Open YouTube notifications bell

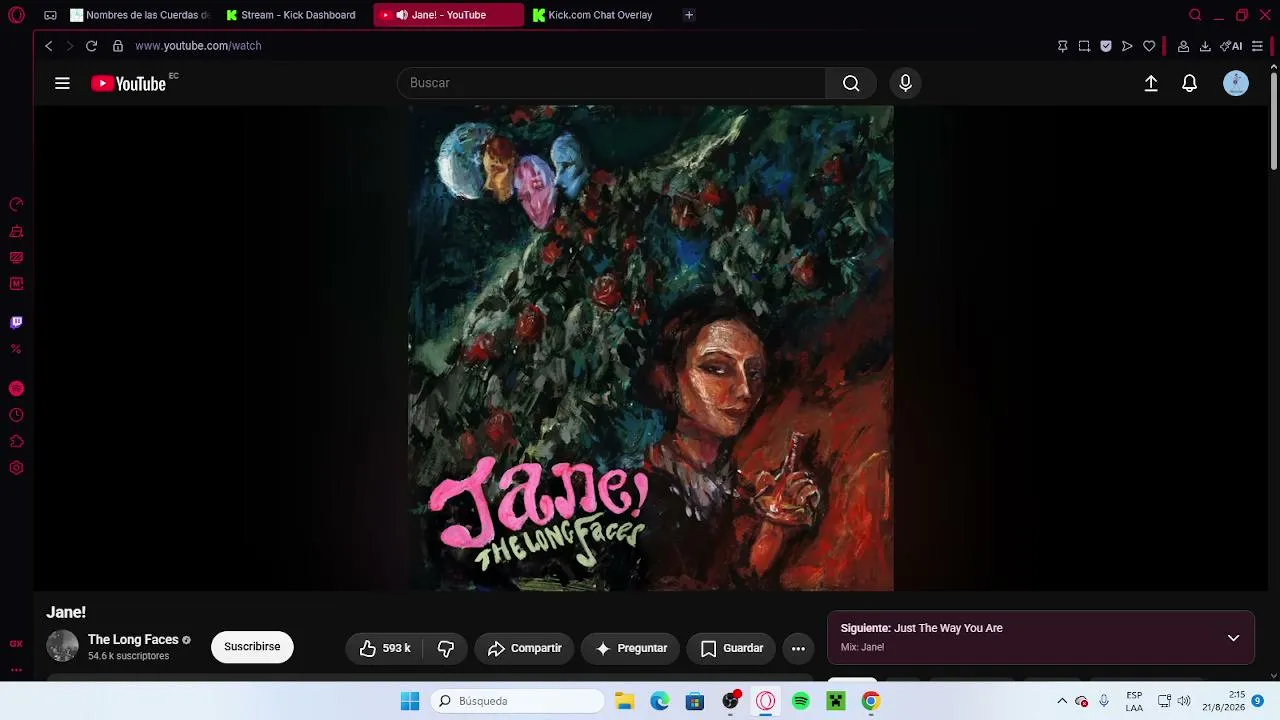[x=1189, y=84]
